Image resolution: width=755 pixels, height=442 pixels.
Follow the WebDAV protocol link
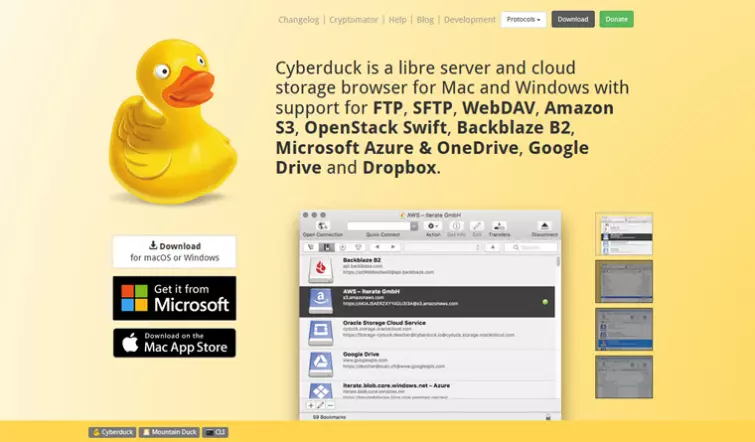pyautogui.click(x=498, y=108)
